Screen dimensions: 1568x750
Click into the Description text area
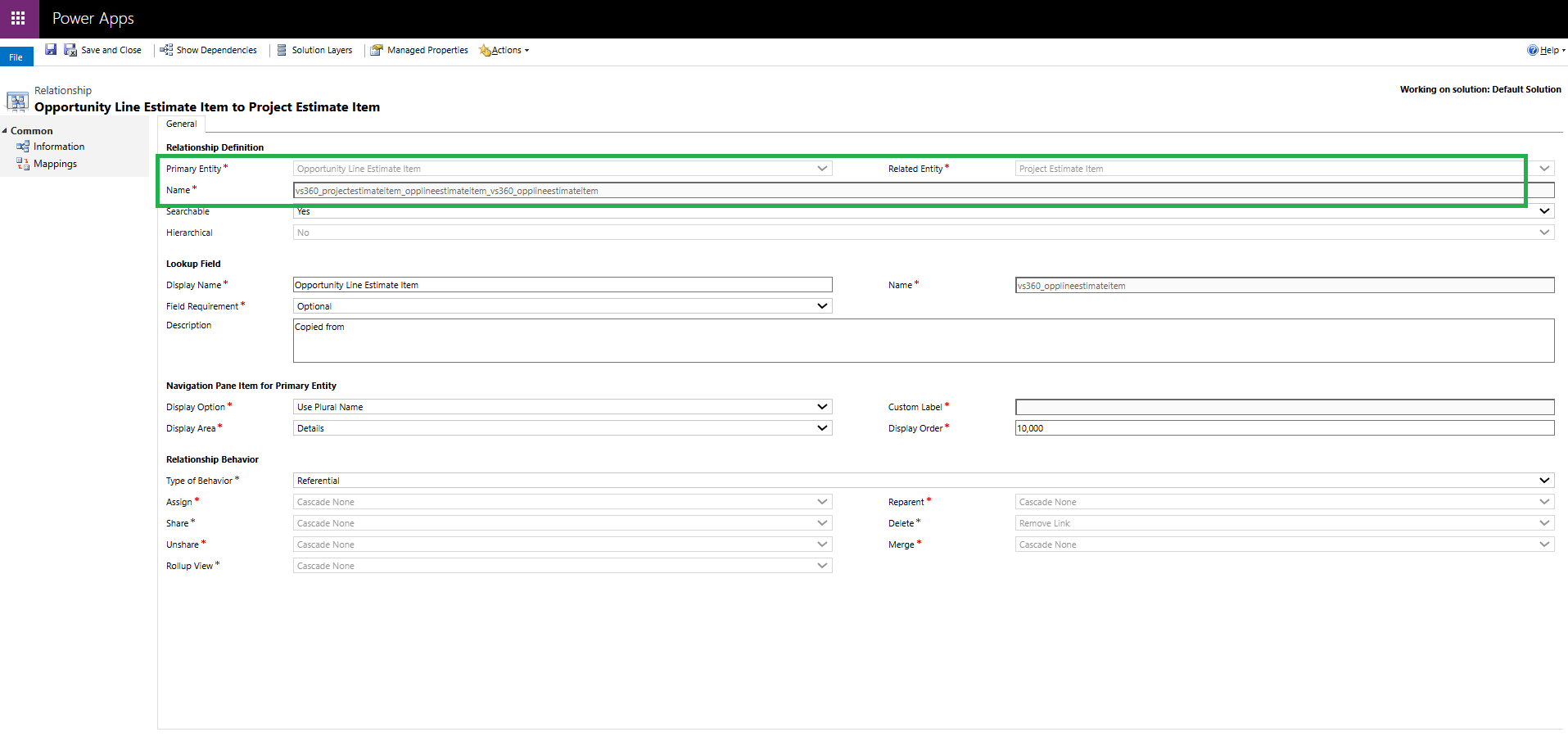click(x=924, y=341)
